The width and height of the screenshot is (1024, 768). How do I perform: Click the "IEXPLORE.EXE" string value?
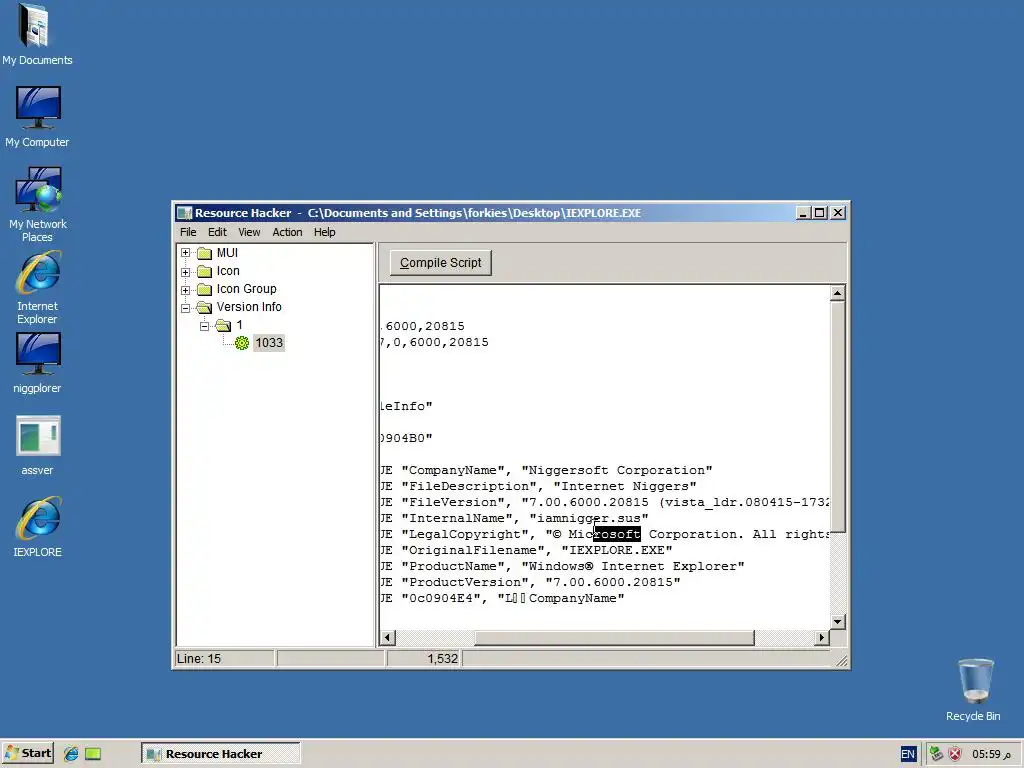pos(617,551)
